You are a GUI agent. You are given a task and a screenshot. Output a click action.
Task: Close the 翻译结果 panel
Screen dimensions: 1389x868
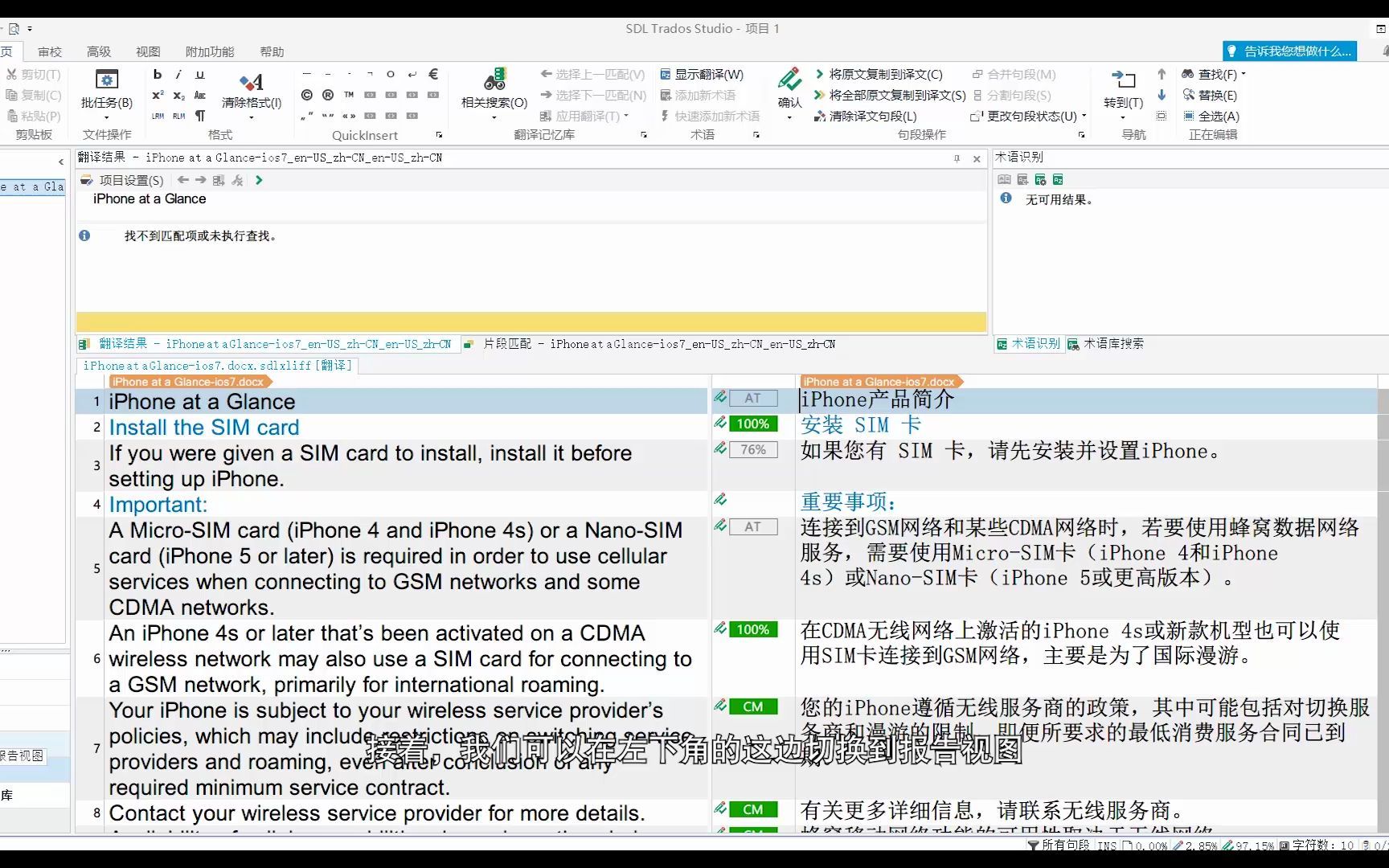[977, 159]
